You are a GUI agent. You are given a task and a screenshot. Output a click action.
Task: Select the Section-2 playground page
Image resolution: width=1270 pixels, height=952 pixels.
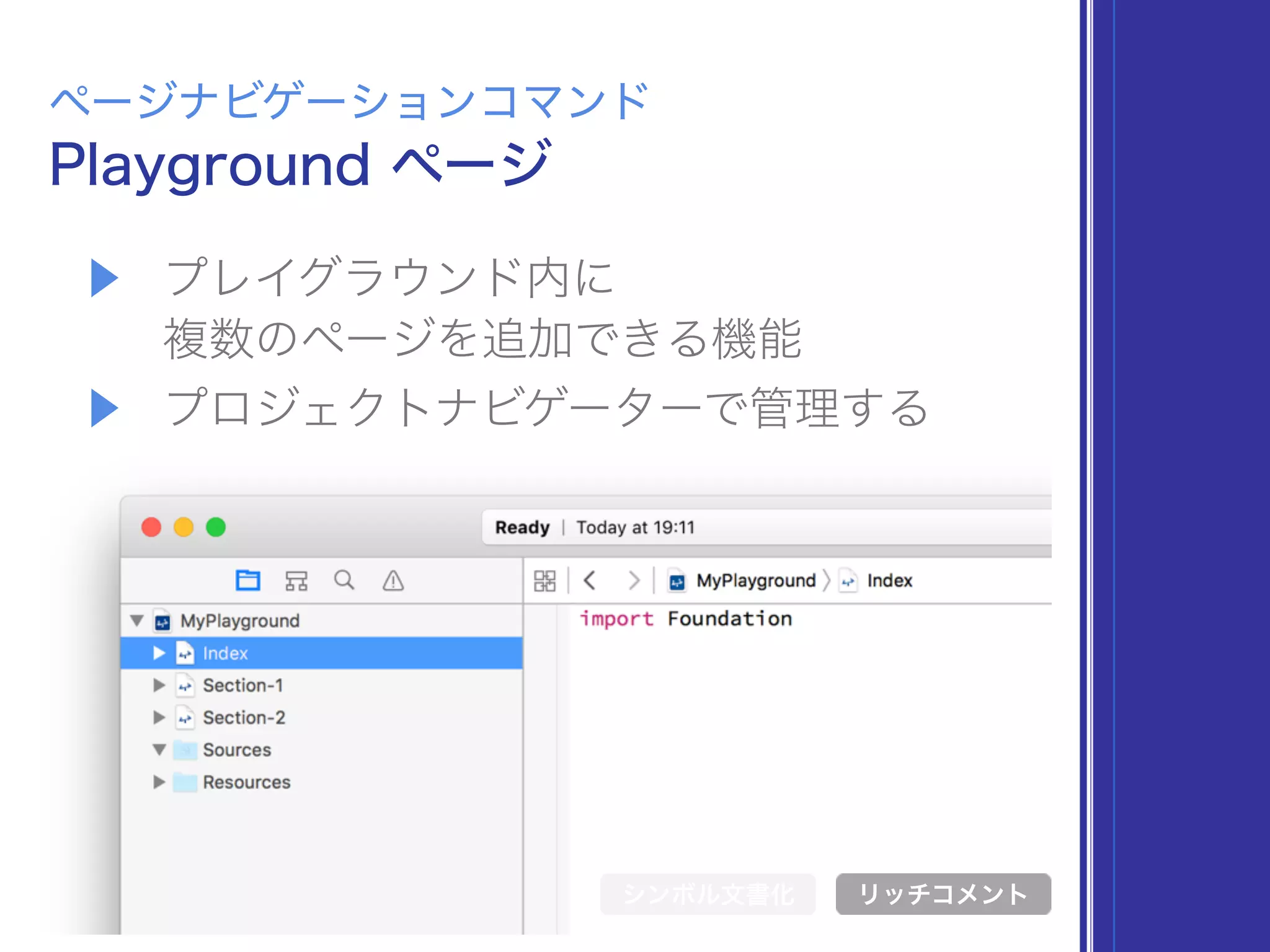[244, 718]
